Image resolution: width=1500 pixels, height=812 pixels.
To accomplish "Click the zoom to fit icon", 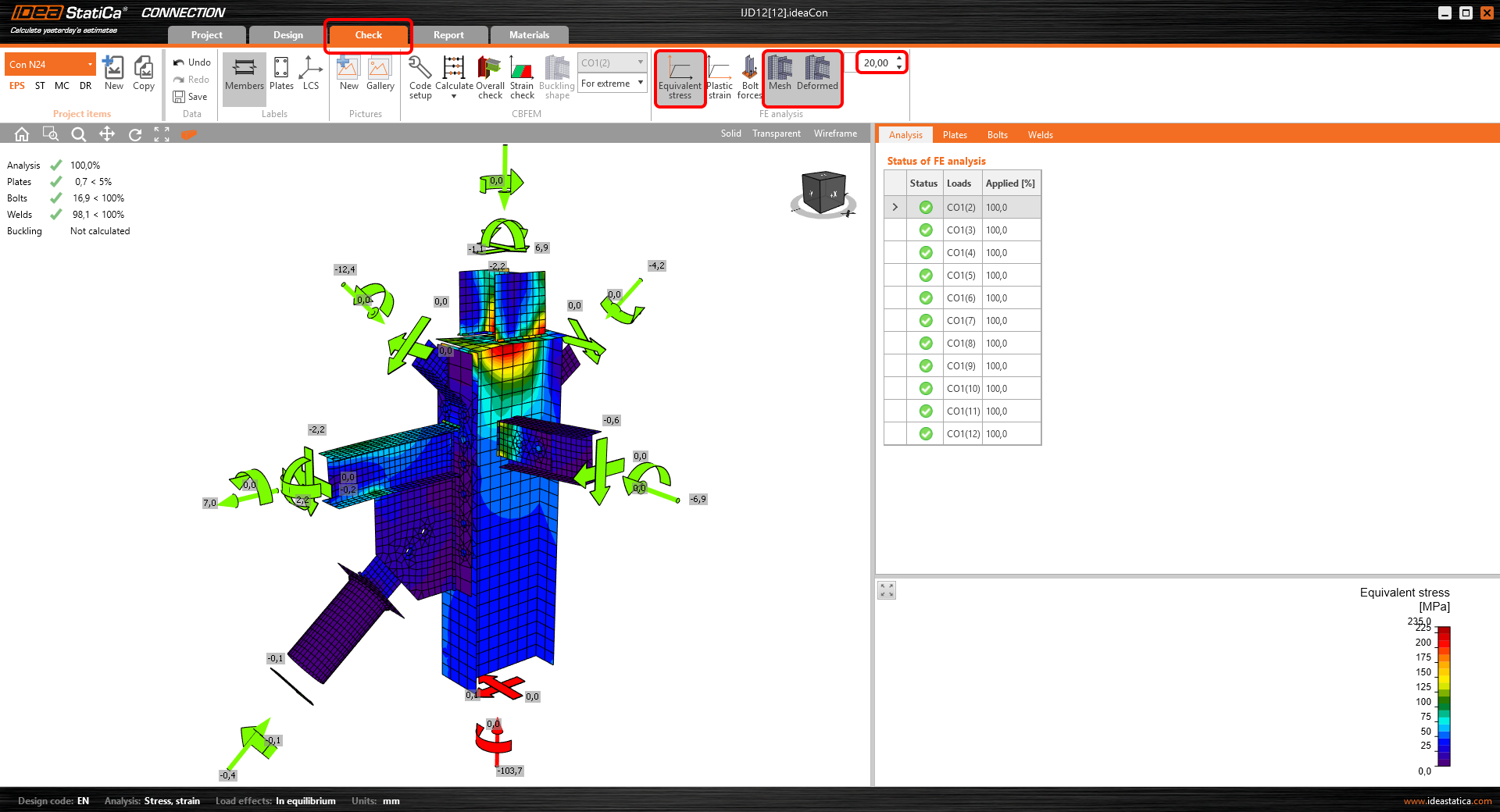I will click(x=162, y=134).
